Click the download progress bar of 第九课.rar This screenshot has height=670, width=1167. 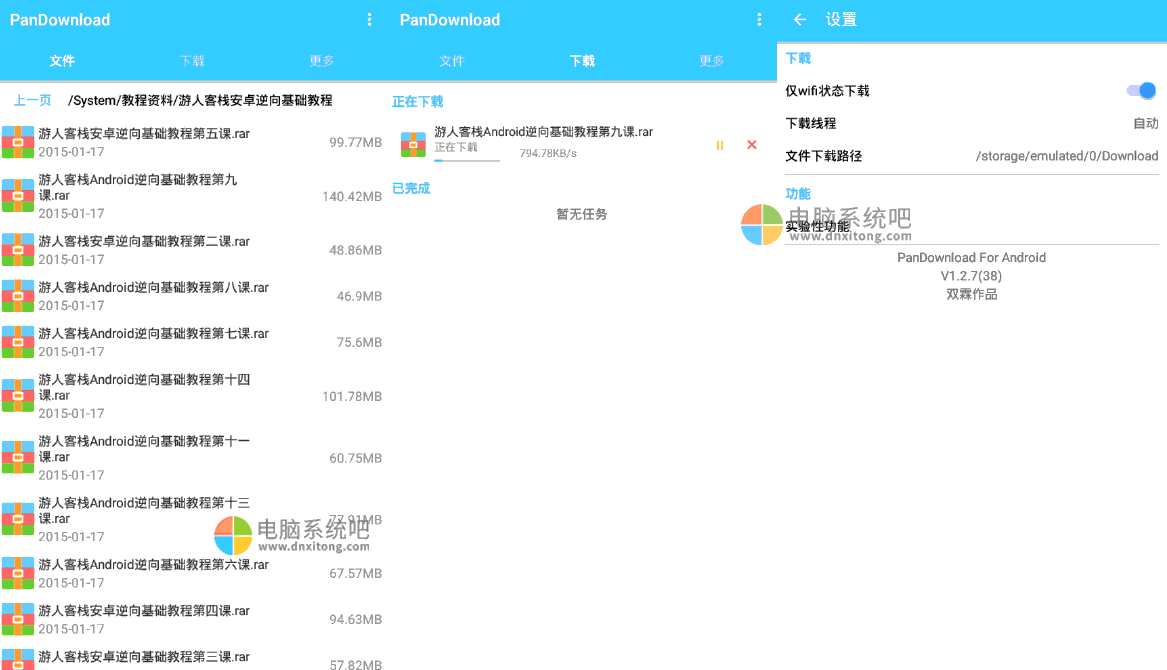click(x=467, y=160)
